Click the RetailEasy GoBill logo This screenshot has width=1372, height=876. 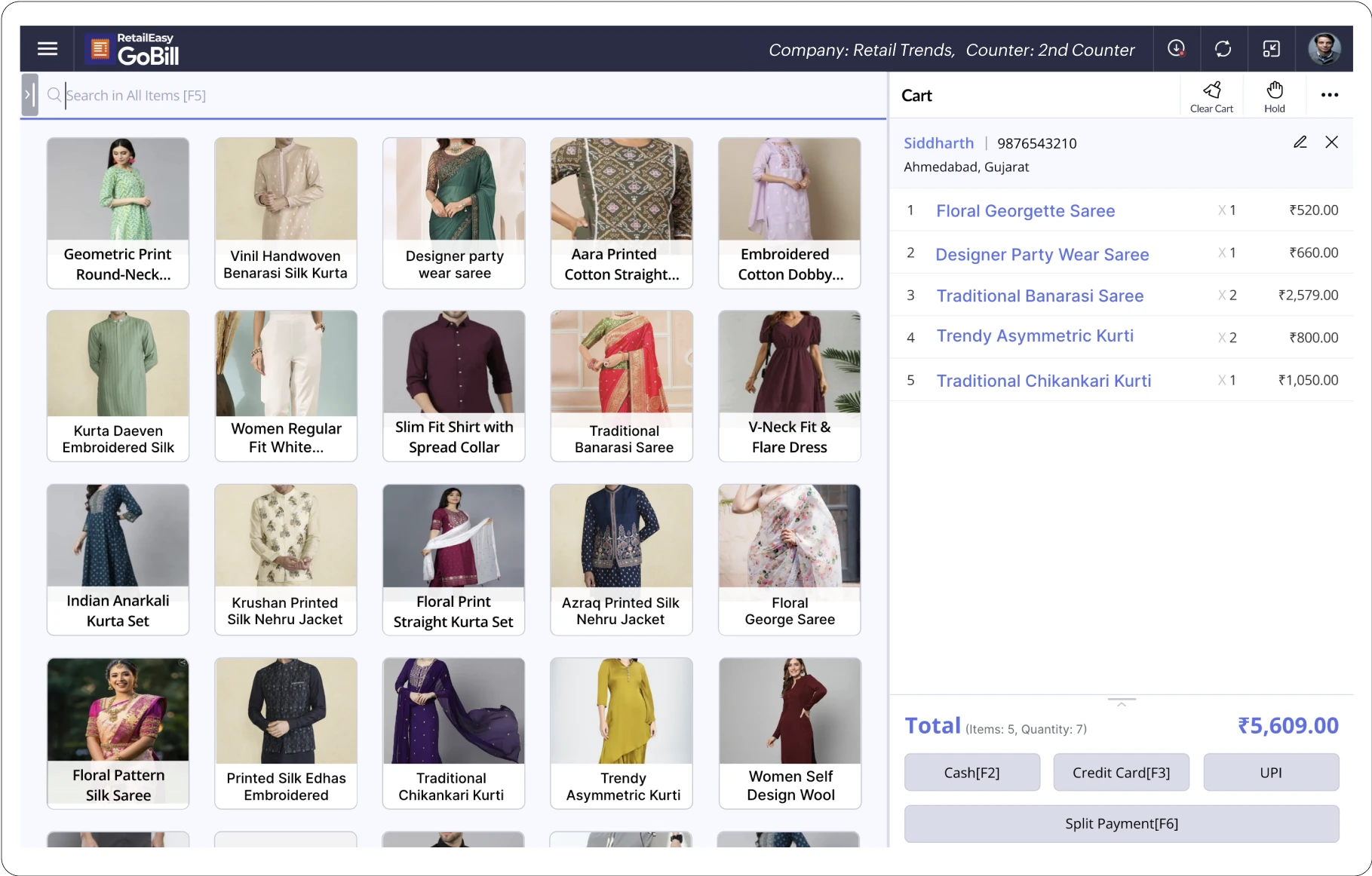pyautogui.click(x=132, y=48)
